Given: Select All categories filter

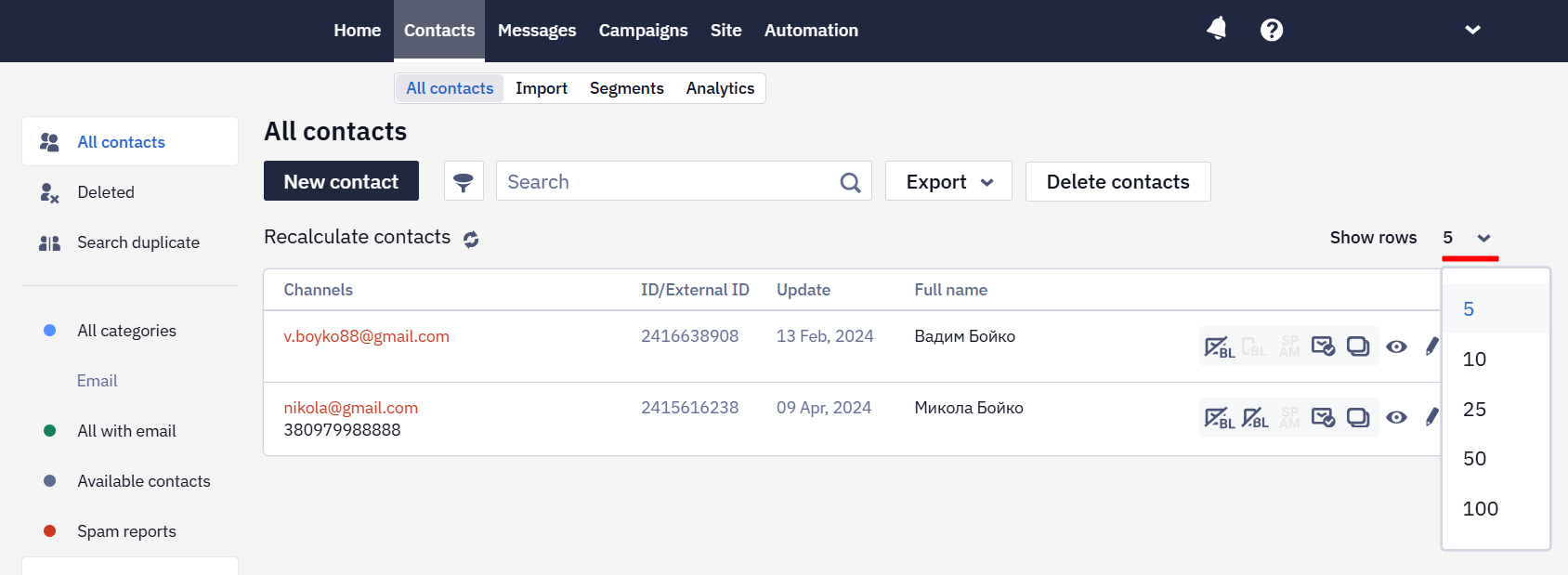Looking at the screenshot, I should [x=126, y=331].
